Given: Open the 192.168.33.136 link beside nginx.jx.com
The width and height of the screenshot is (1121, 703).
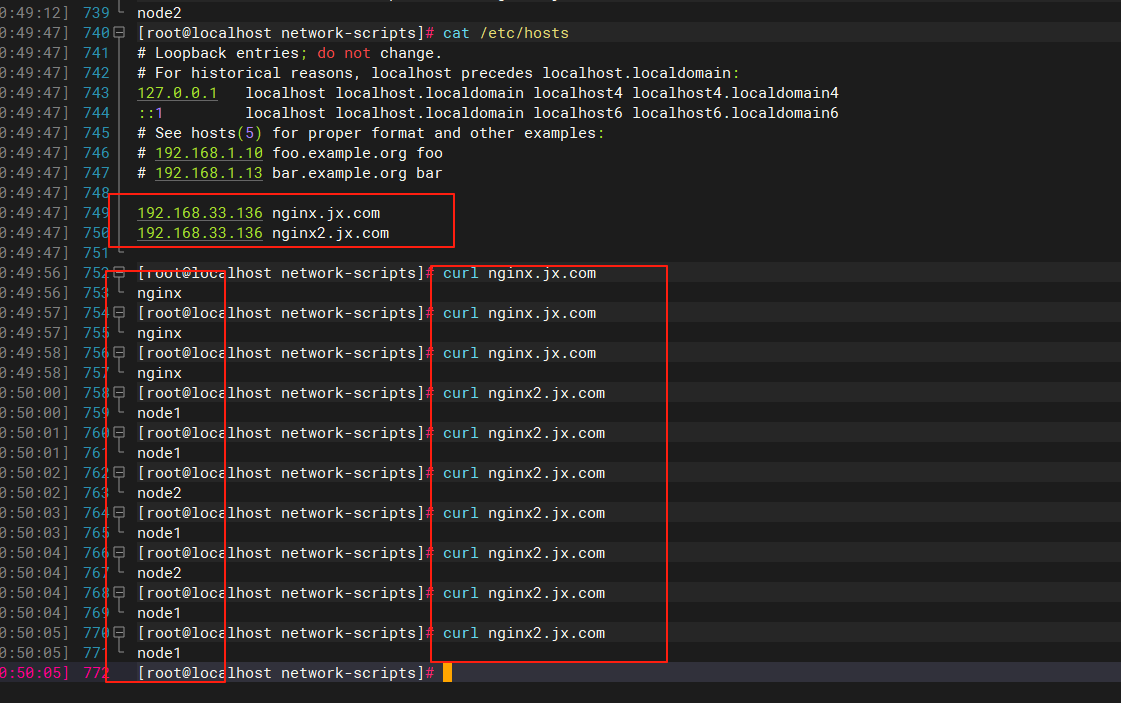Looking at the screenshot, I should [x=199, y=213].
